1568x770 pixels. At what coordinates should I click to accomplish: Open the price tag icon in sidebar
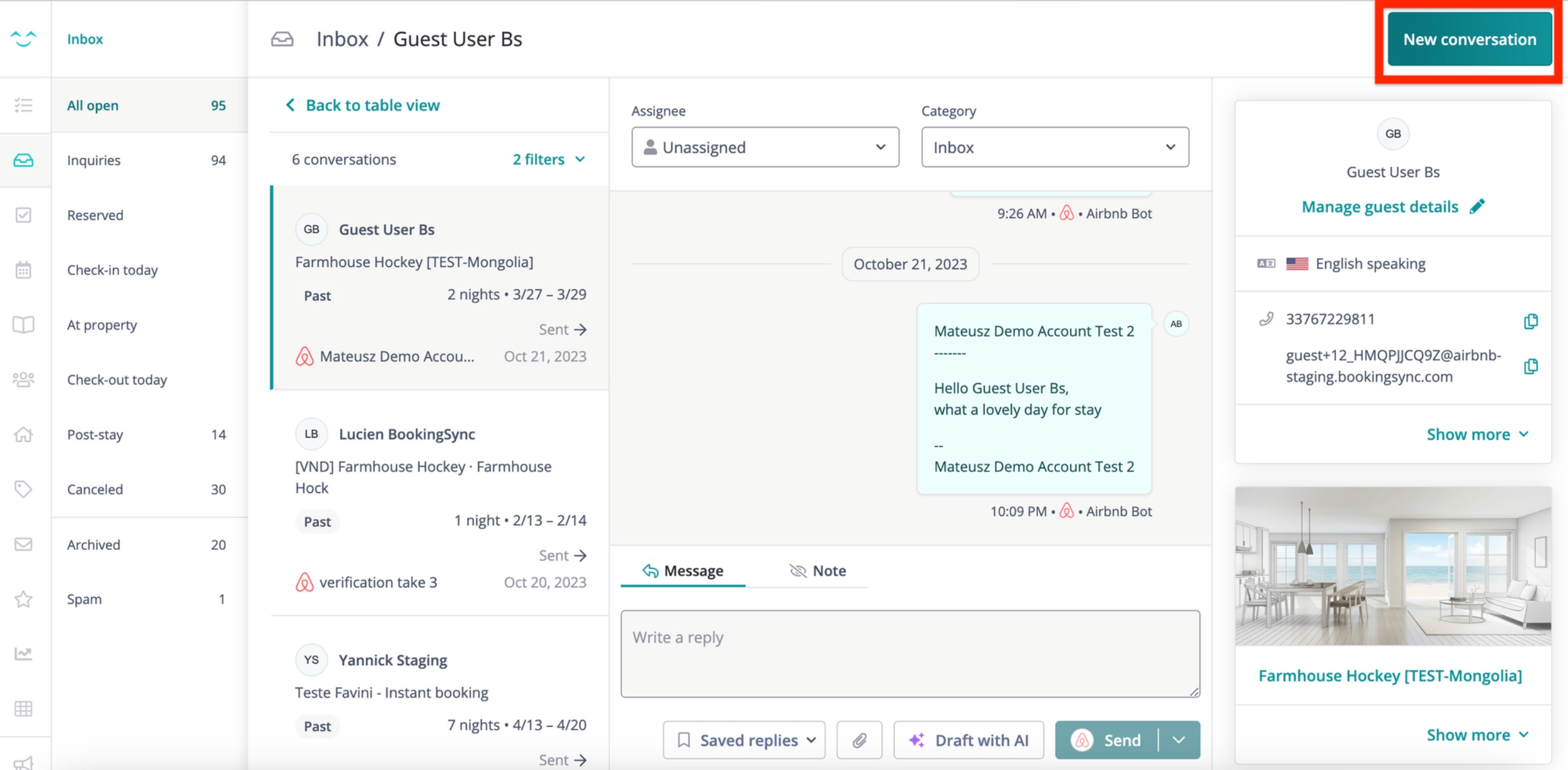point(23,489)
